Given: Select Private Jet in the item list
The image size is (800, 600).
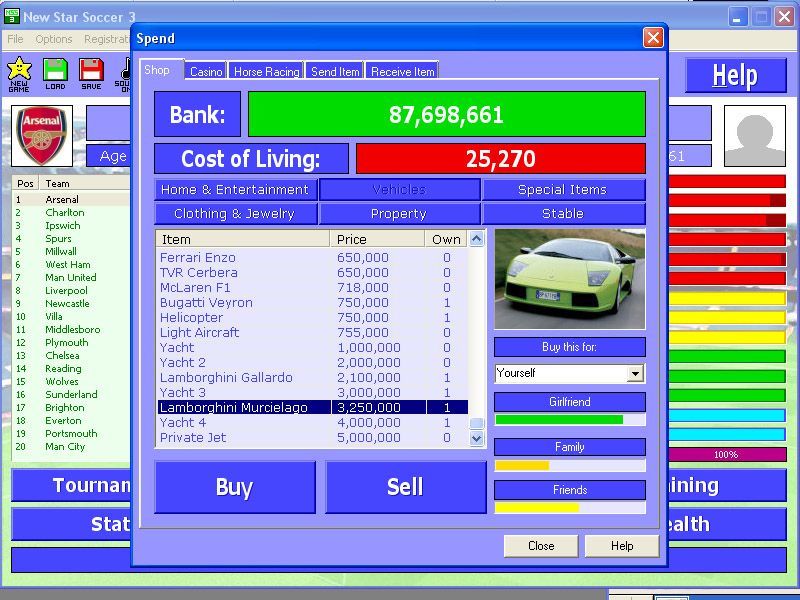Looking at the screenshot, I should pyautogui.click(x=193, y=438).
